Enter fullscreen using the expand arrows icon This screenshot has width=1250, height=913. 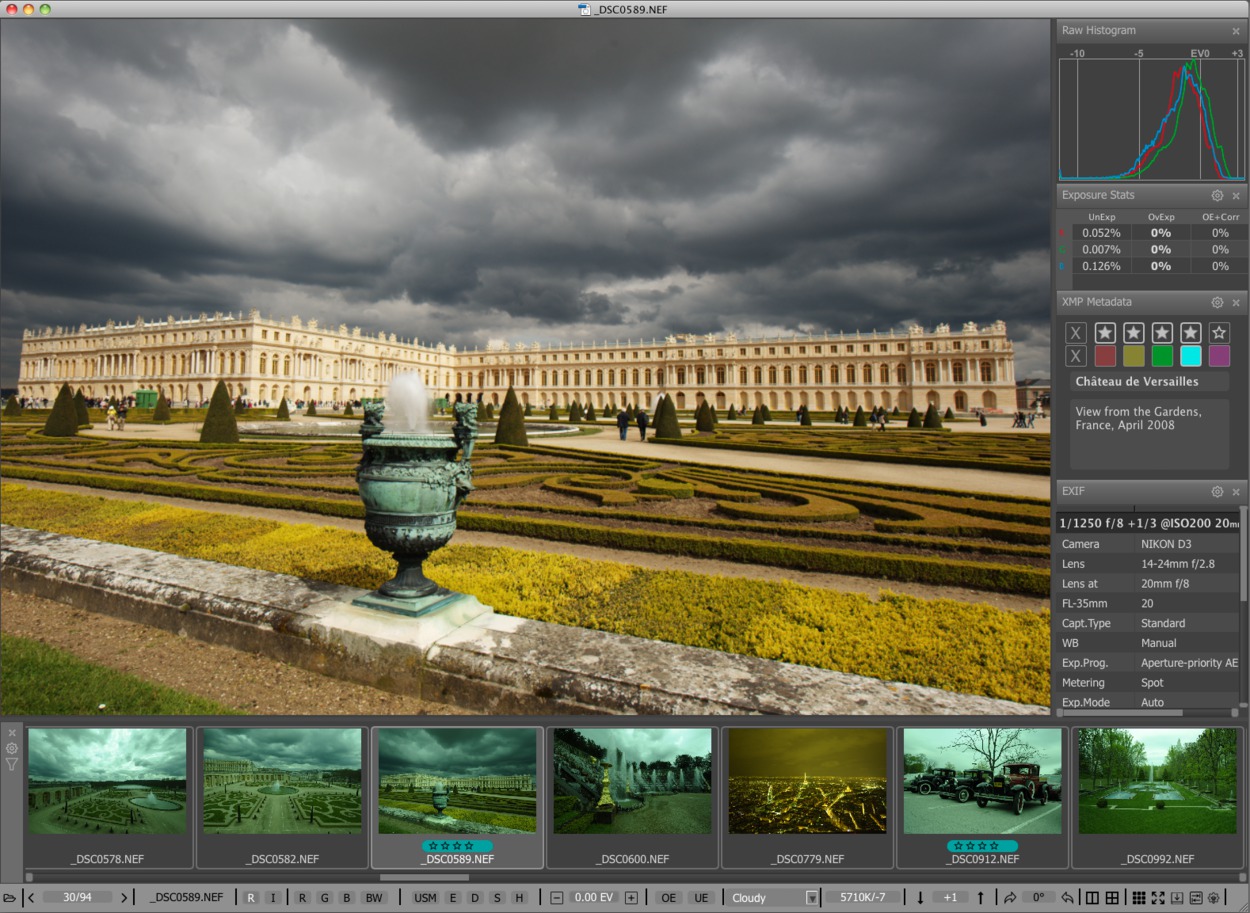point(1158,898)
